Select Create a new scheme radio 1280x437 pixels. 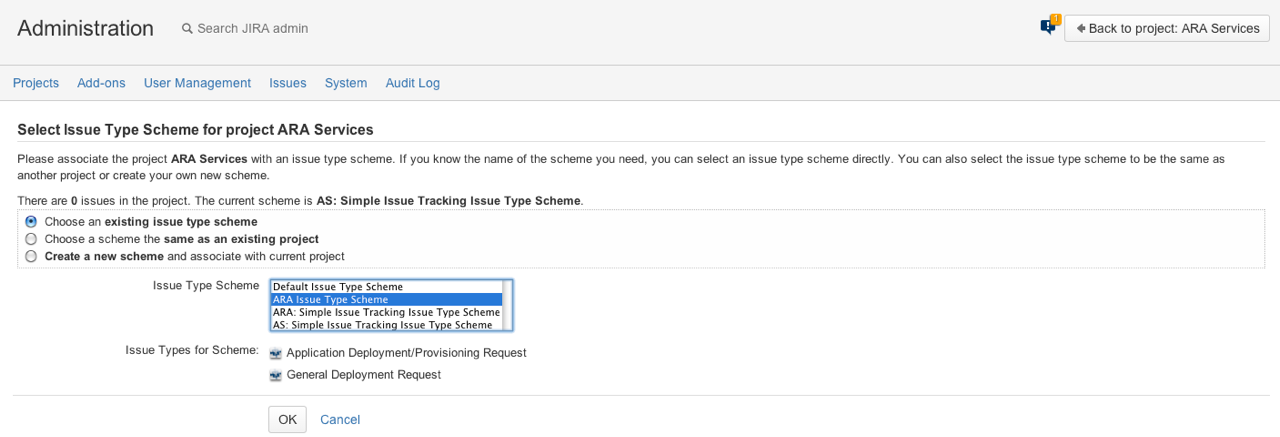(31, 256)
